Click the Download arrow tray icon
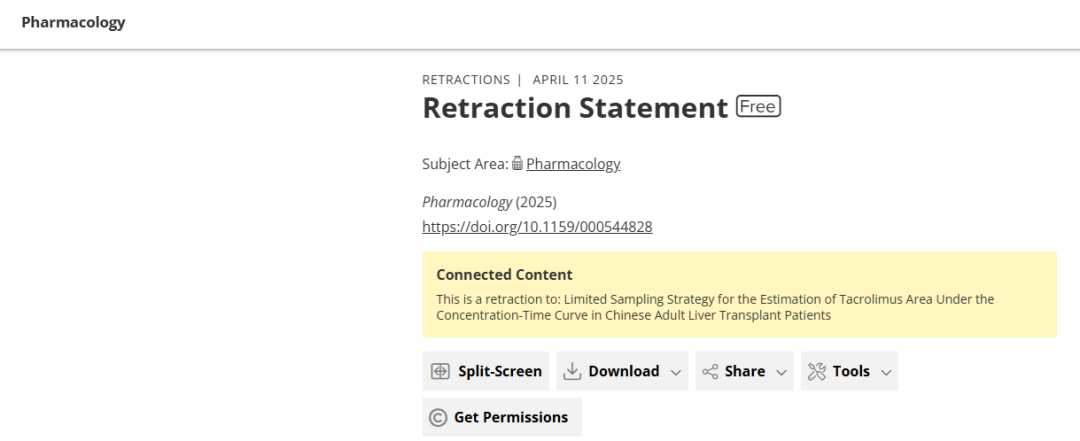 point(572,371)
